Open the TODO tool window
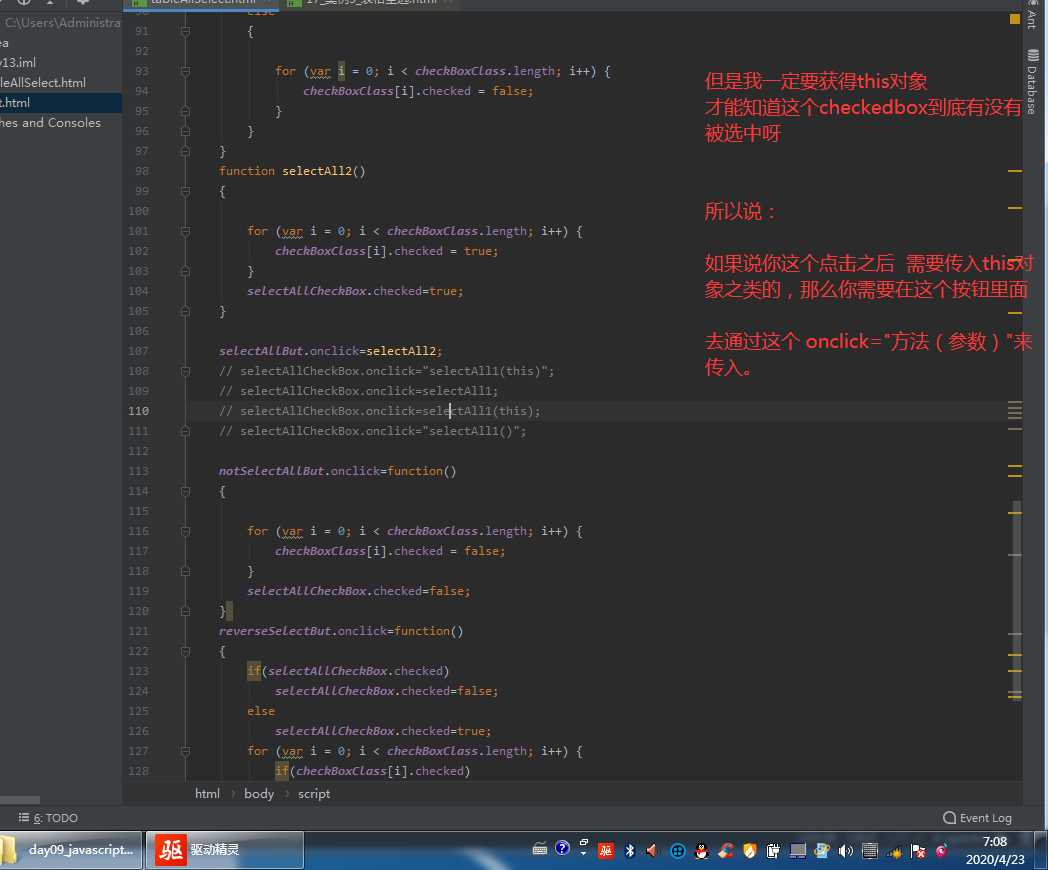Image resolution: width=1048 pixels, height=870 pixels. 48,818
